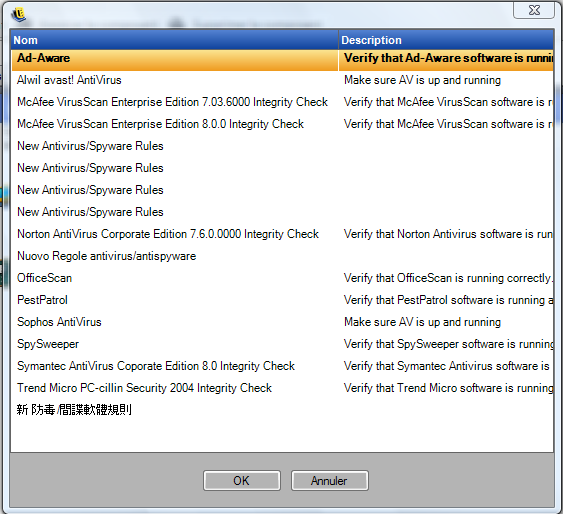
Task: Click description 'Verify that Ad-Aware software is runni'
Action: pyautogui.click(x=448, y=58)
